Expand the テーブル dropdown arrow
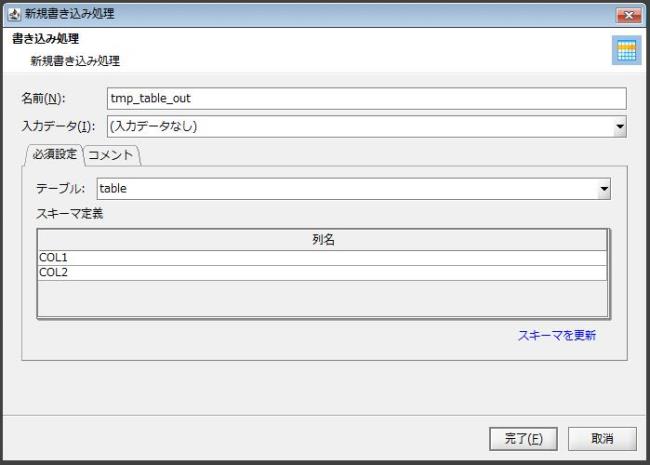Image resolution: width=650 pixels, height=465 pixels. coord(604,188)
